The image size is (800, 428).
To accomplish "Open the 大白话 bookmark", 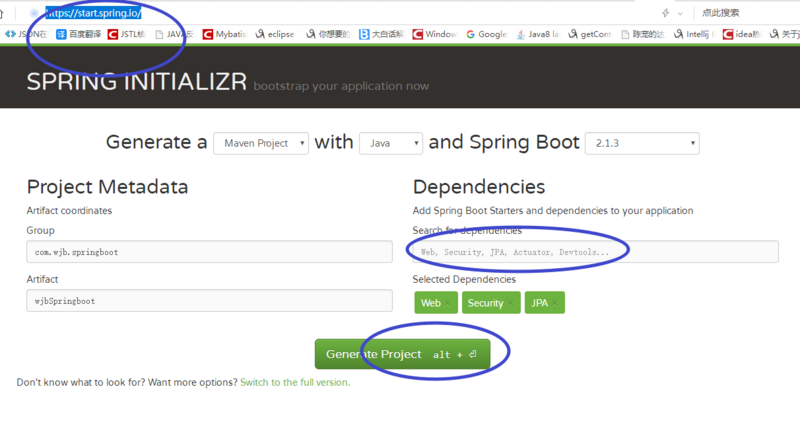I will pos(381,34).
